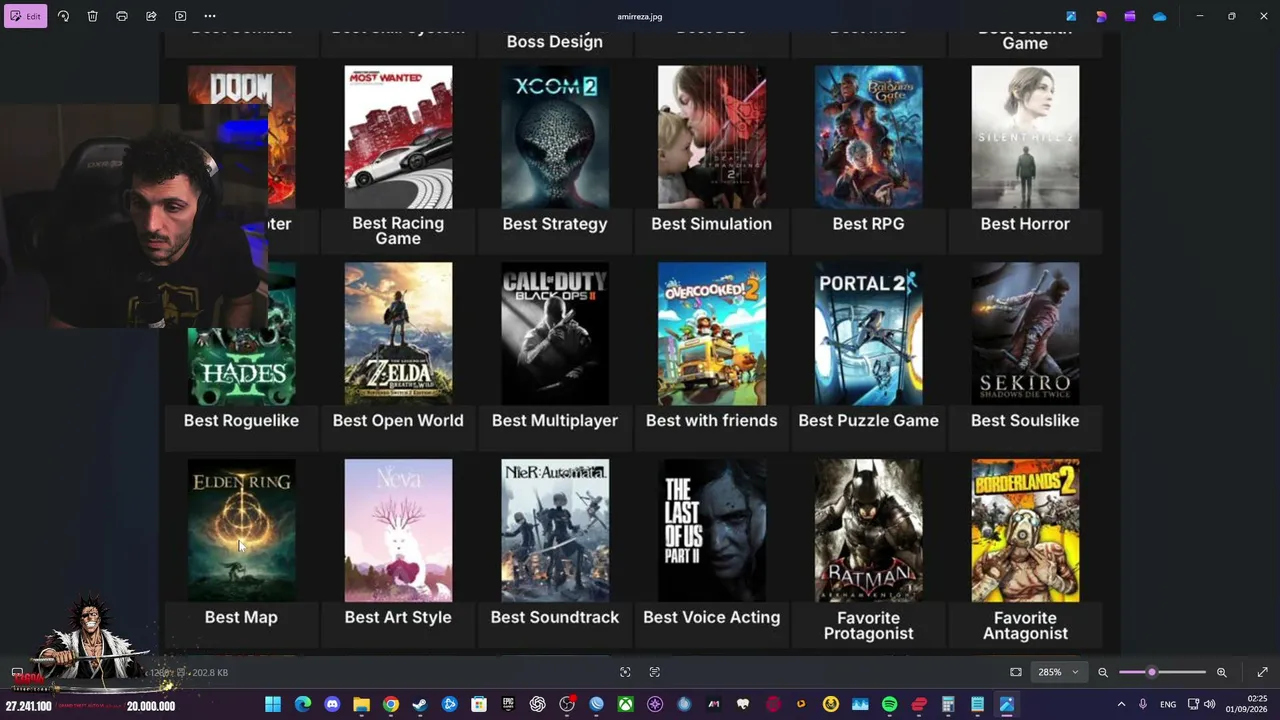Click the "Best Horror" label

(x=1025, y=224)
